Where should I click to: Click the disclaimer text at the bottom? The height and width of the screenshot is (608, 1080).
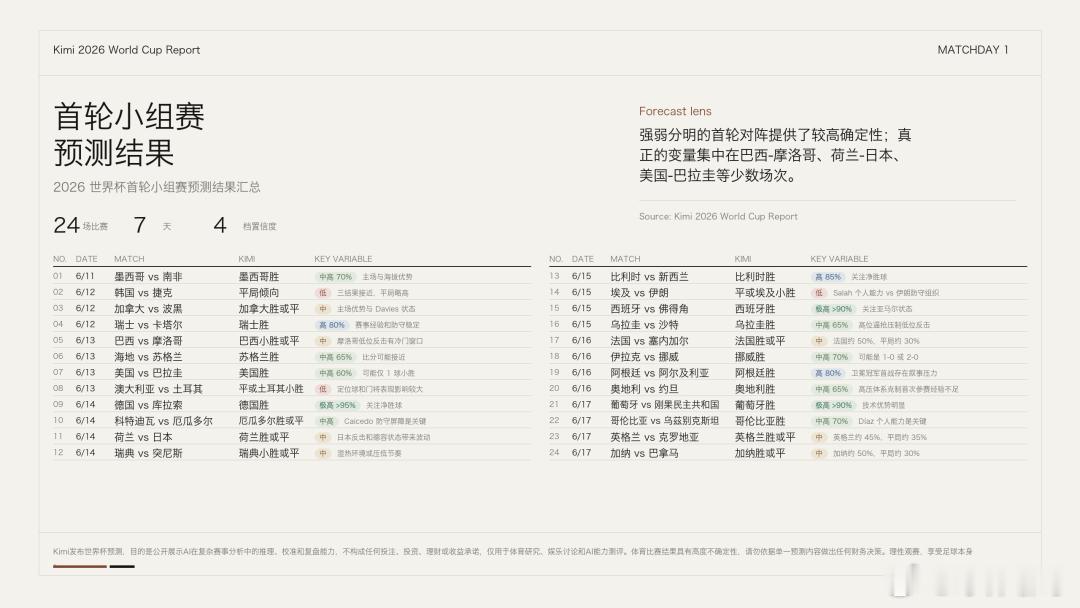tap(512, 552)
